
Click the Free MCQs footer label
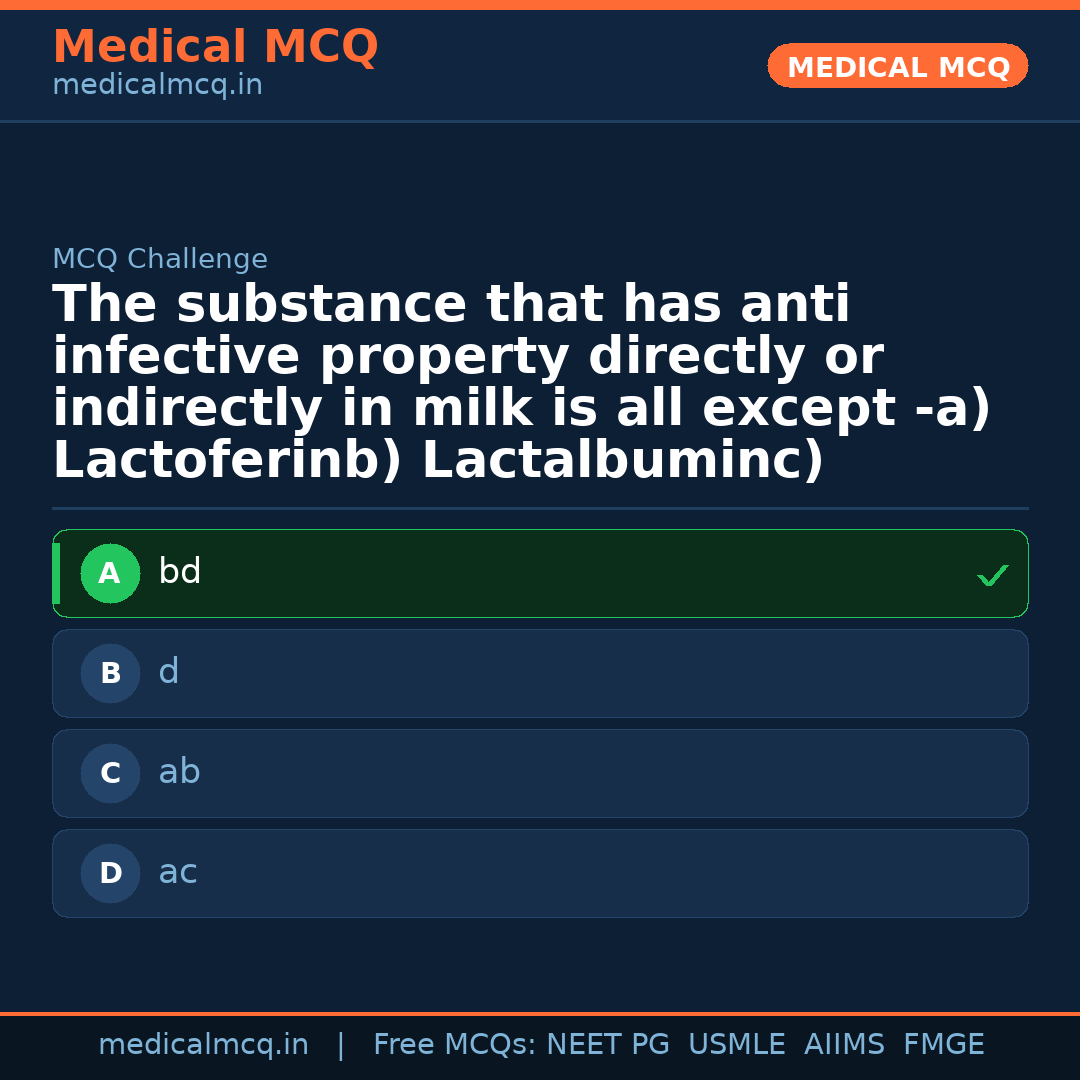(x=454, y=1045)
